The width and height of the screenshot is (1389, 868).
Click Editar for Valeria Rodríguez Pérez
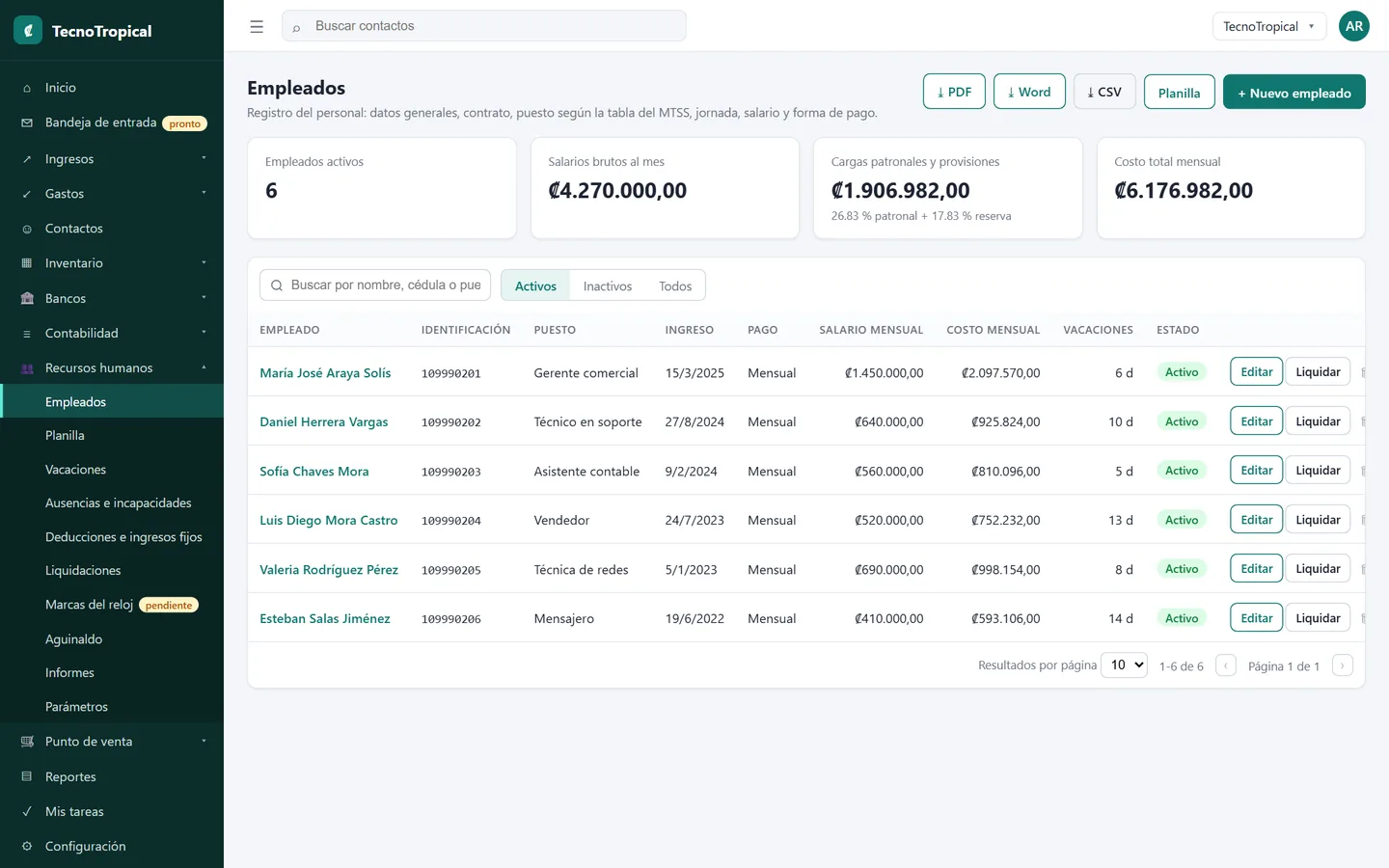(1256, 569)
